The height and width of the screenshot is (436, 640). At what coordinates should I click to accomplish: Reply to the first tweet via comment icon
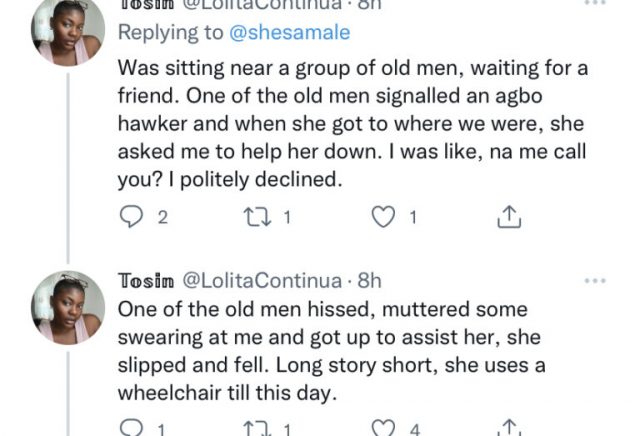[133, 218]
